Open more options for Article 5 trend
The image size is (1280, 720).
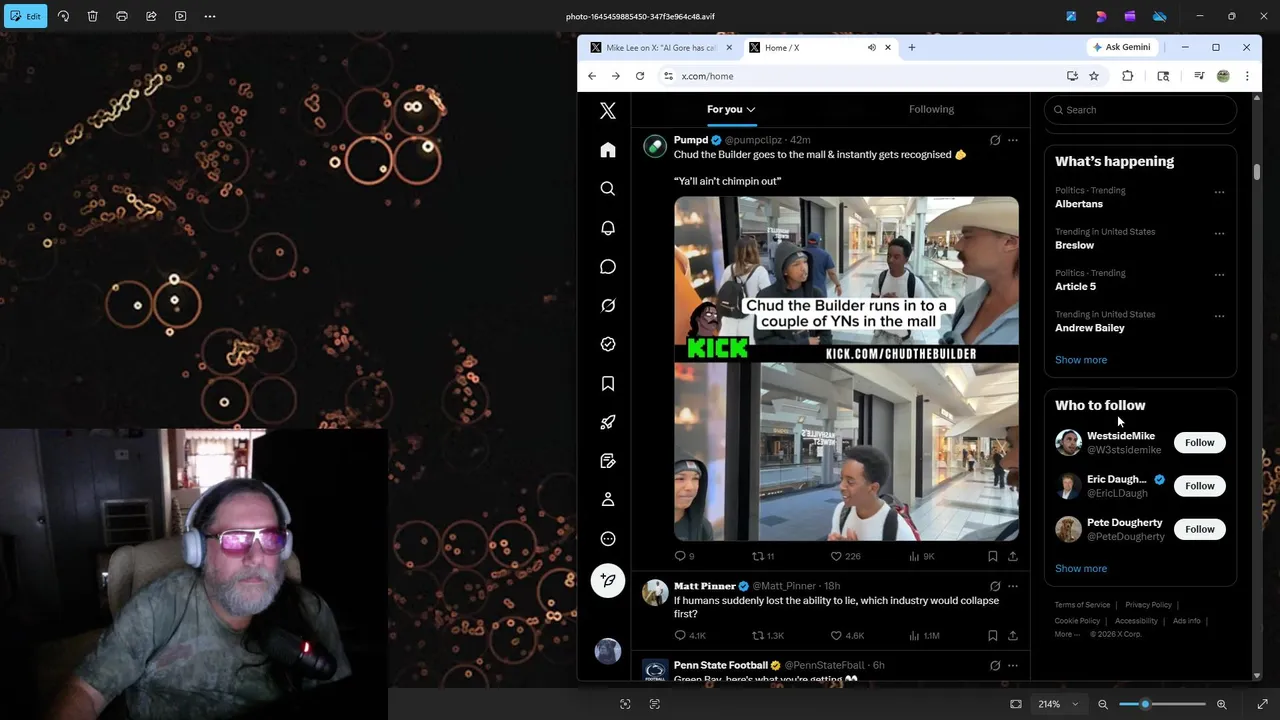[x=1219, y=274]
